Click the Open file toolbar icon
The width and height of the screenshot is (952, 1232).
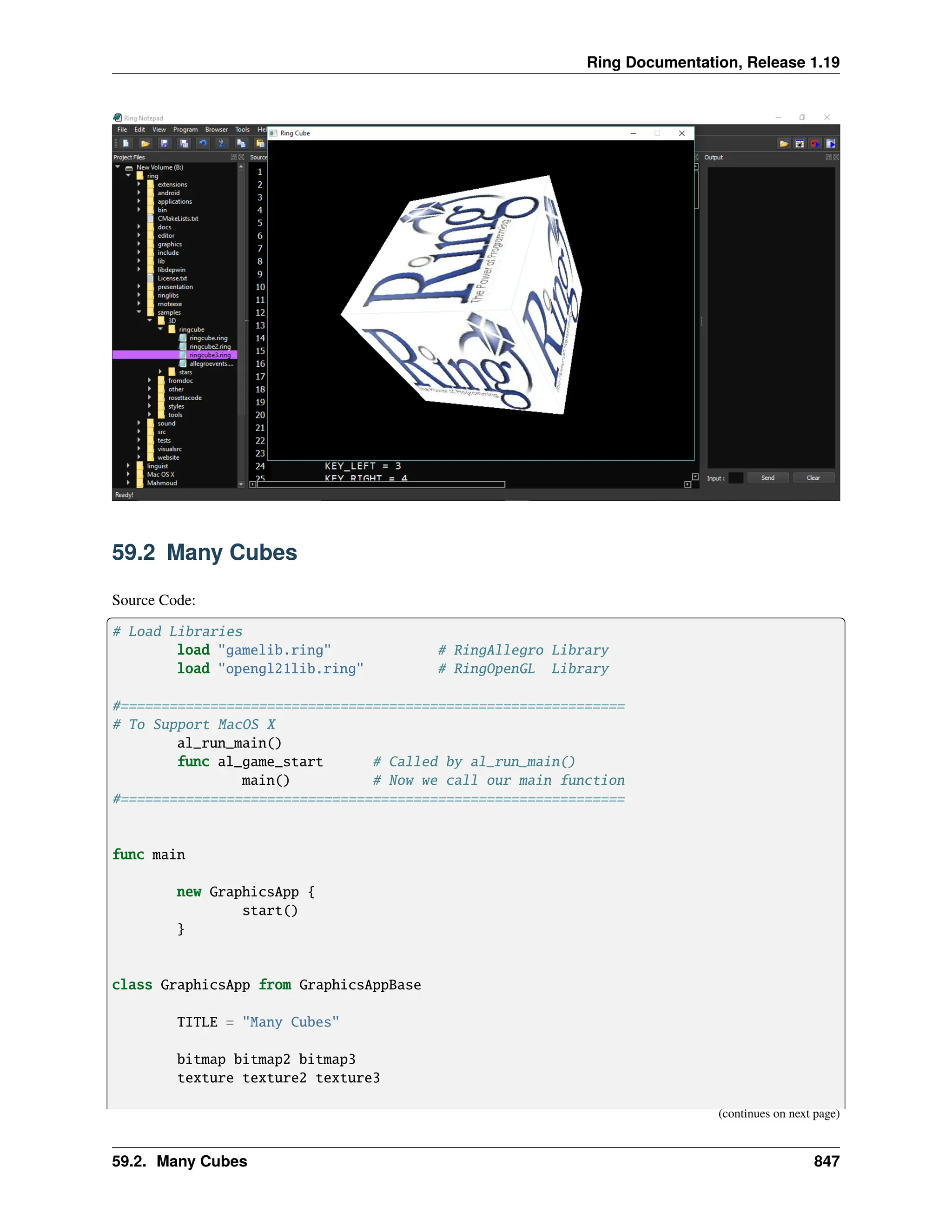(145, 143)
